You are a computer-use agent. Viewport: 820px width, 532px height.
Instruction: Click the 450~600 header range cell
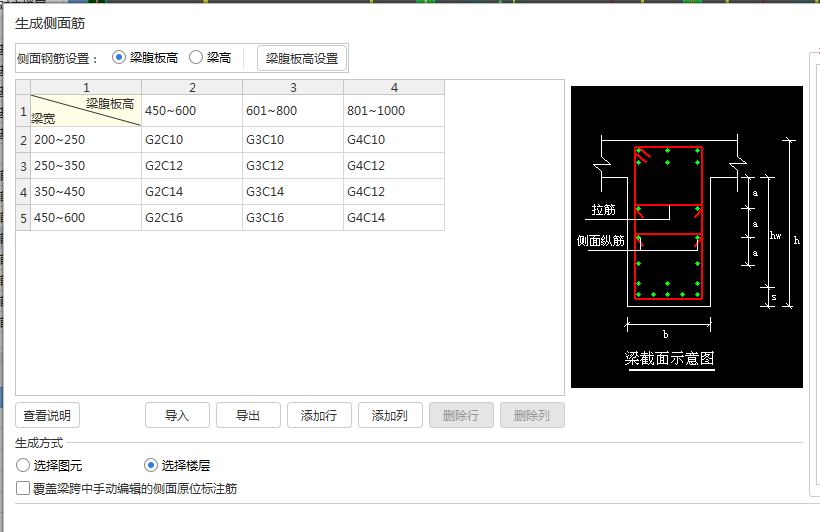tap(192, 111)
